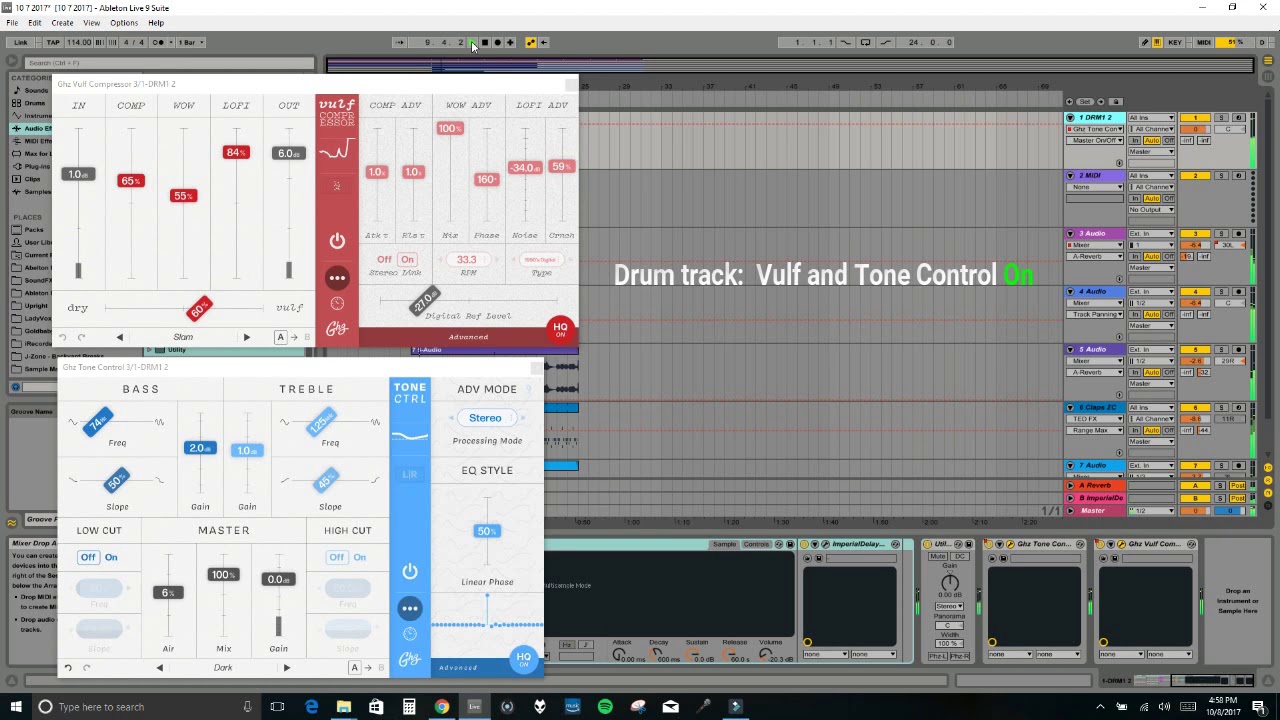Image resolution: width=1280 pixels, height=720 pixels.
Task: Select previous preset before Slam
Action: pos(120,337)
